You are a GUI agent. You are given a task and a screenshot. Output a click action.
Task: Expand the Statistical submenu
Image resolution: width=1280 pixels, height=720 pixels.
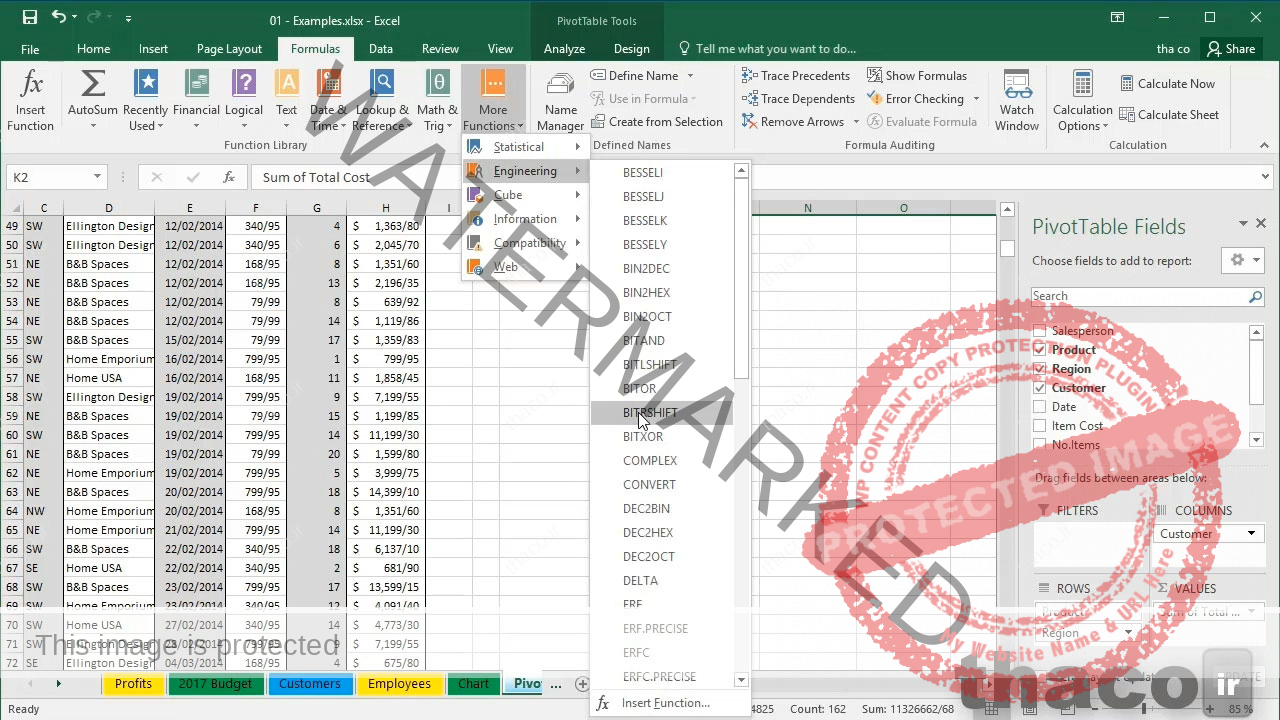(x=525, y=147)
